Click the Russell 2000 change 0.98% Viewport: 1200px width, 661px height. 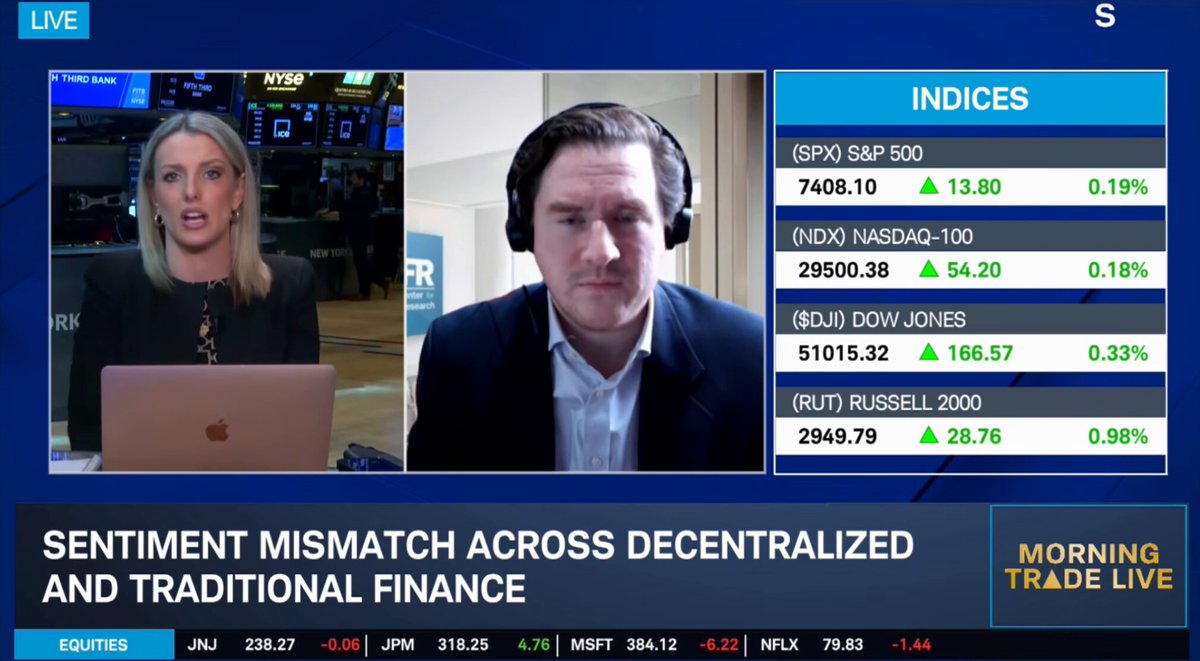[x=1118, y=436]
